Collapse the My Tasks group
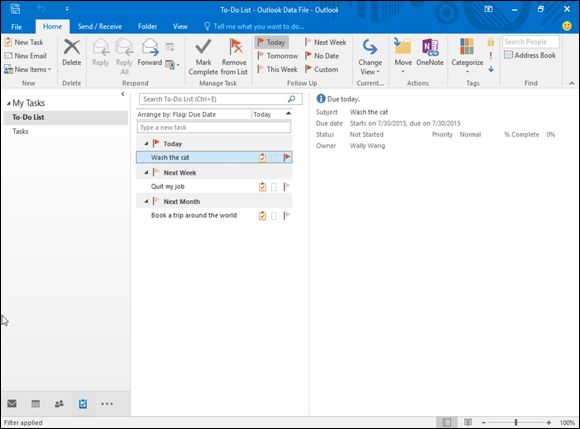This screenshot has width=580, height=429. (x=9, y=104)
